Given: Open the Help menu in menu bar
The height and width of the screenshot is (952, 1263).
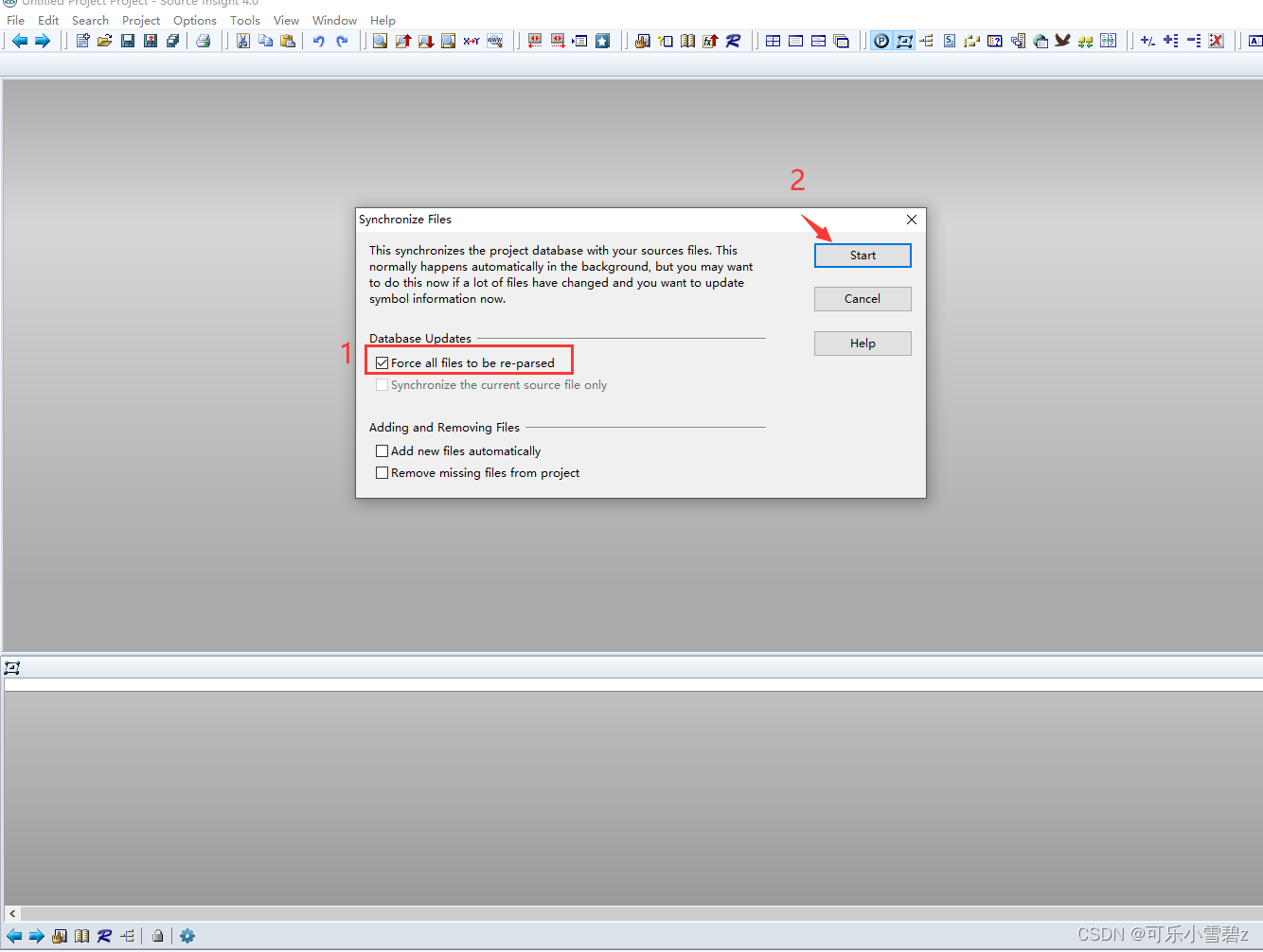Looking at the screenshot, I should click(x=382, y=20).
